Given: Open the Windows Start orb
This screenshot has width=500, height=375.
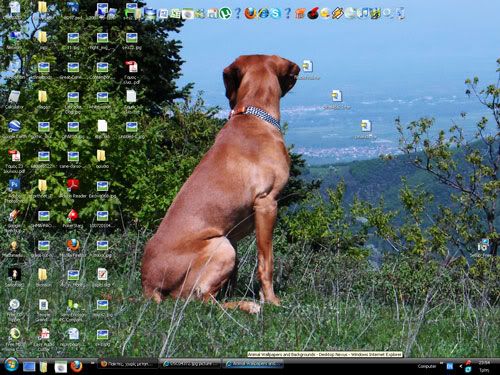Looking at the screenshot, I should pyautogui.click(x=11, y=365).
